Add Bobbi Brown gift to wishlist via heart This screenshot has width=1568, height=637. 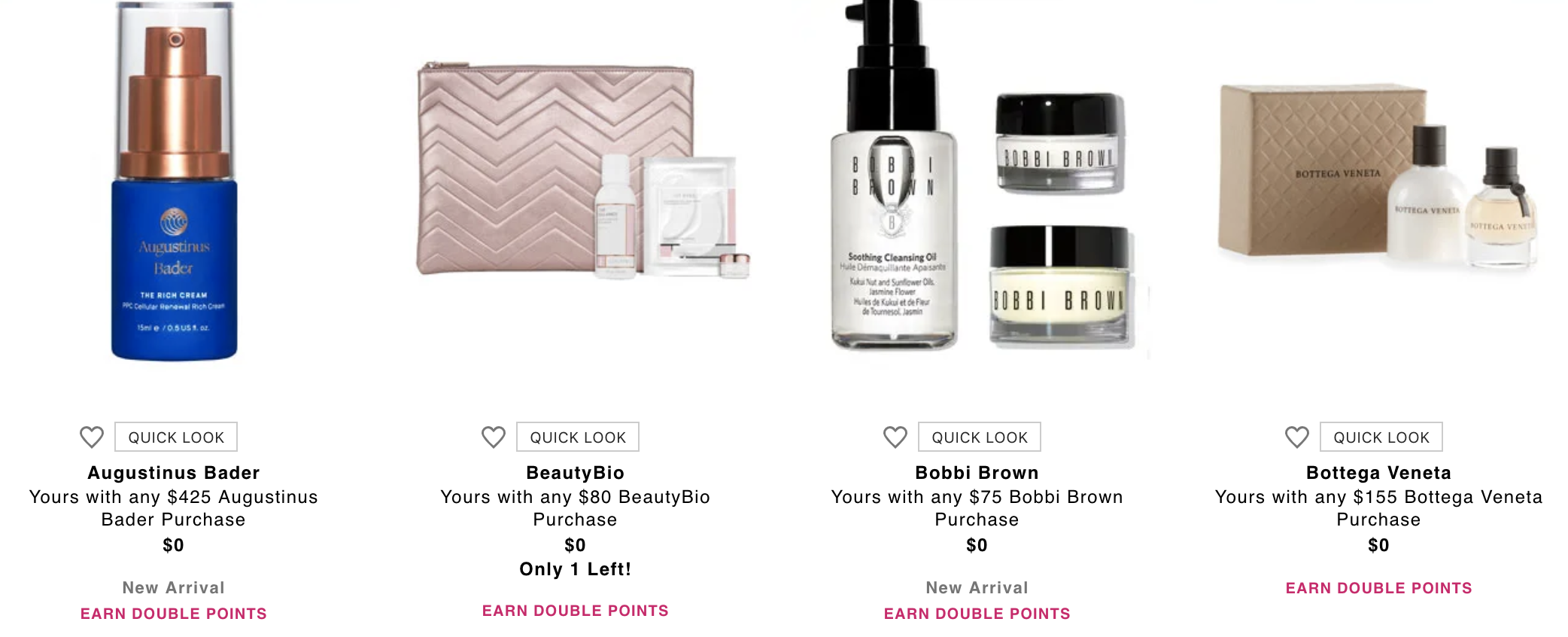point(895,437)
